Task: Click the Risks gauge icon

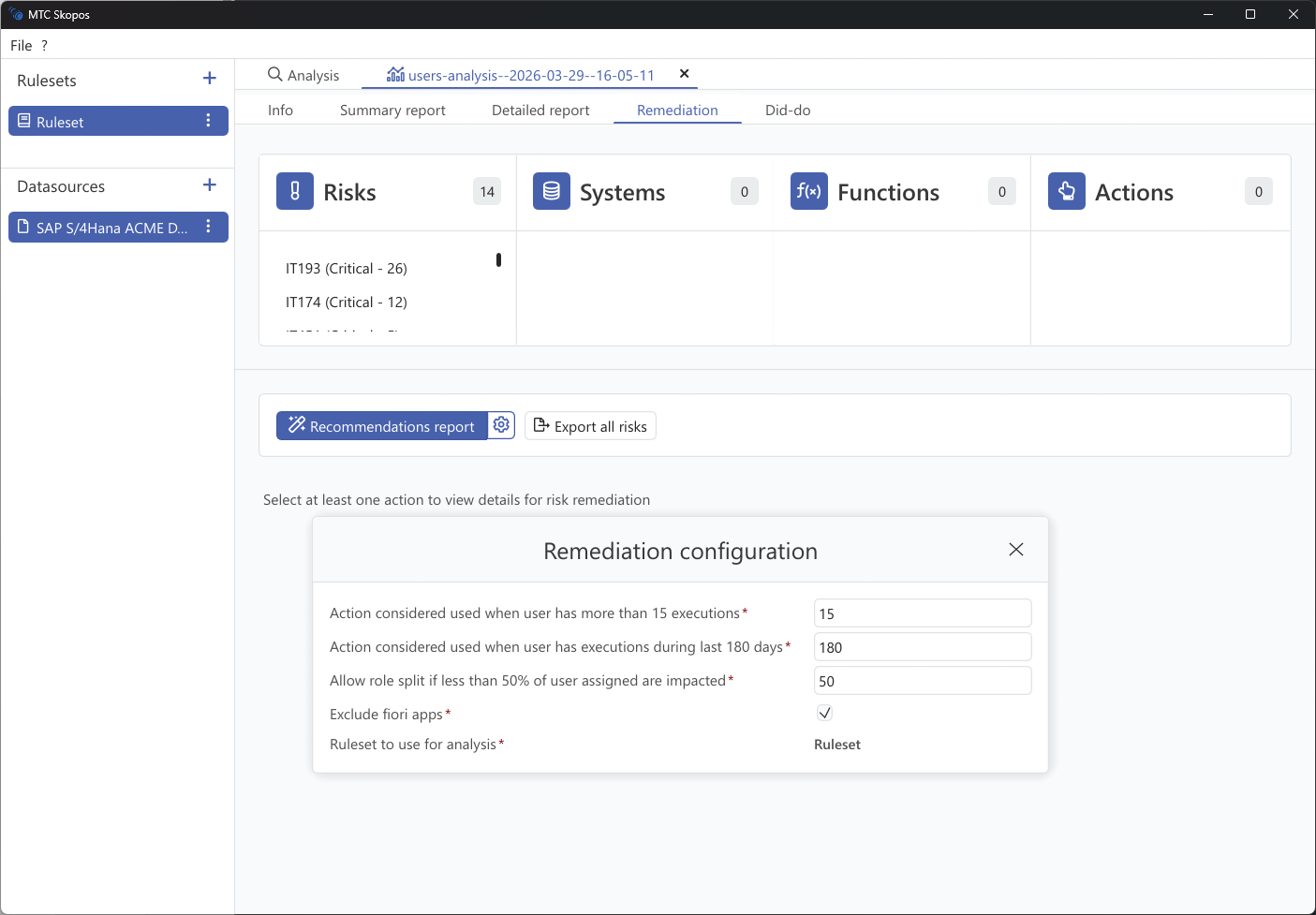Action: pyautogui.click(x=294, y=191)
